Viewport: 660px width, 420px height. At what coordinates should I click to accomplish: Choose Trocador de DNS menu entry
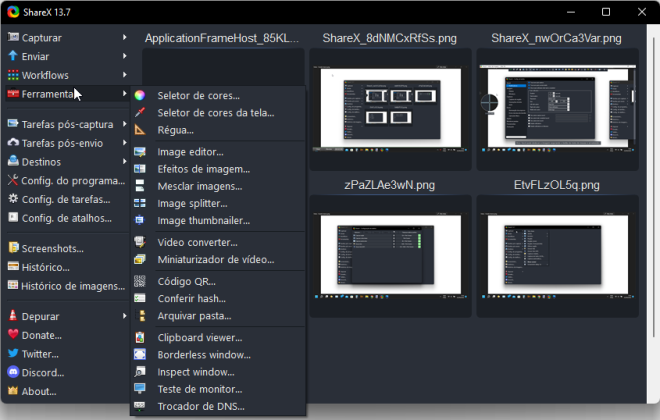[x=218, y=406]
